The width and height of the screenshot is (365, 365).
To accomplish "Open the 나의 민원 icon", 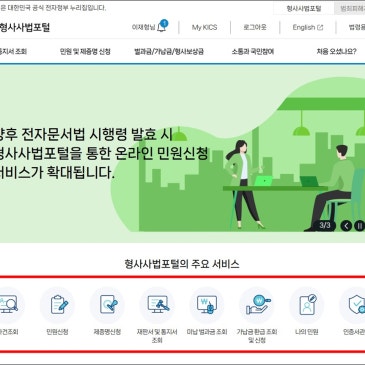I will (307, 305).
